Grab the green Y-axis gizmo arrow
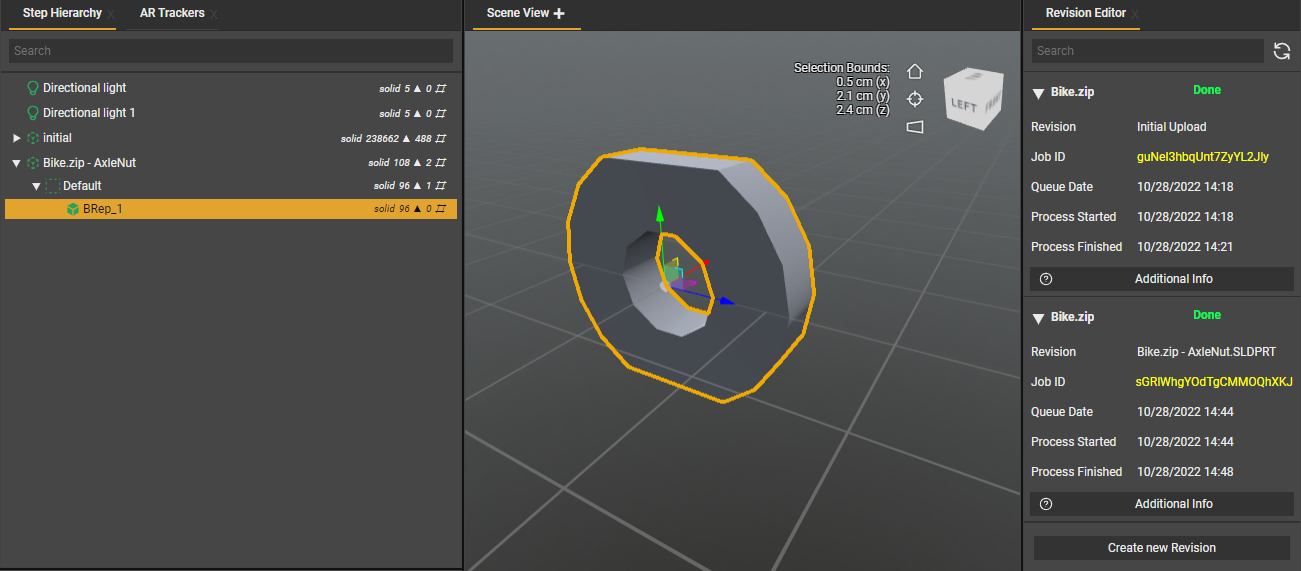Image resolution: width=1301 pixels, height=571 pixels. (x=659, y=215)
